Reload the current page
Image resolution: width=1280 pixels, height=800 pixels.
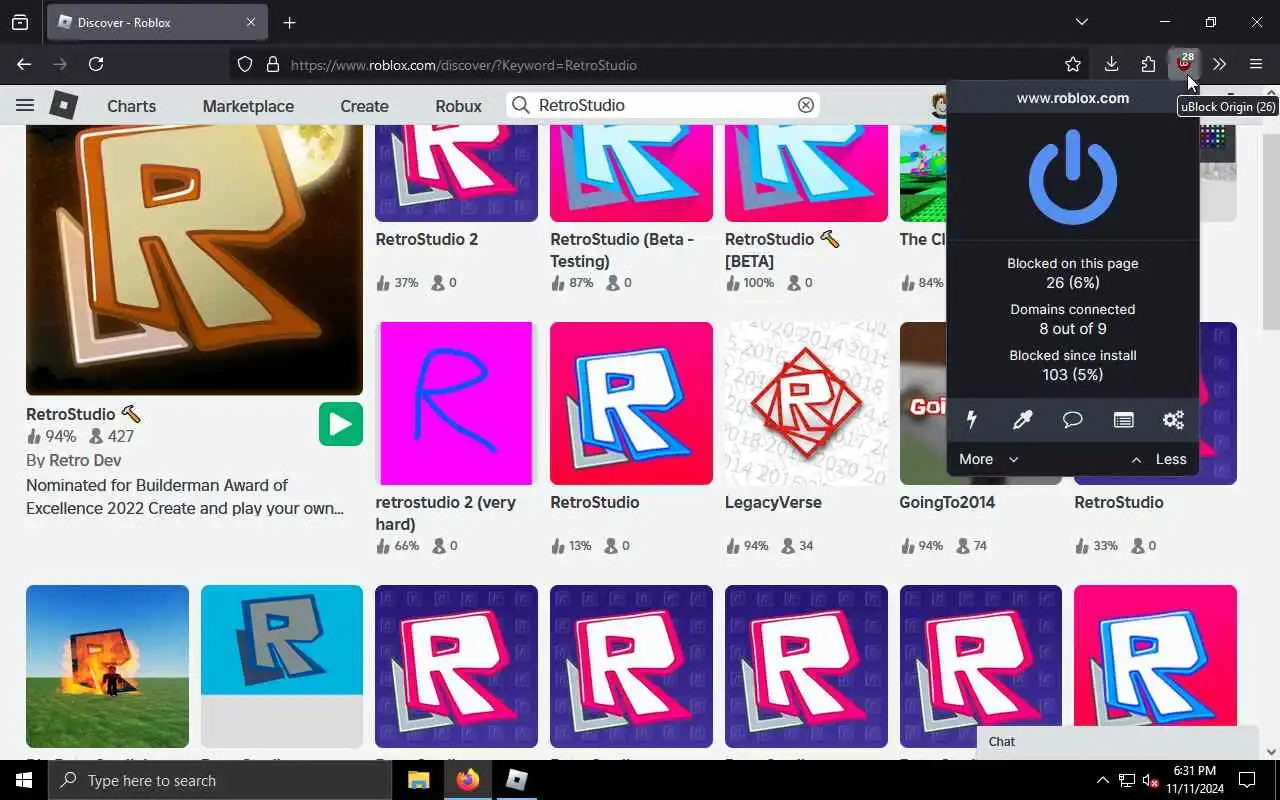click(x=96, y=64)
